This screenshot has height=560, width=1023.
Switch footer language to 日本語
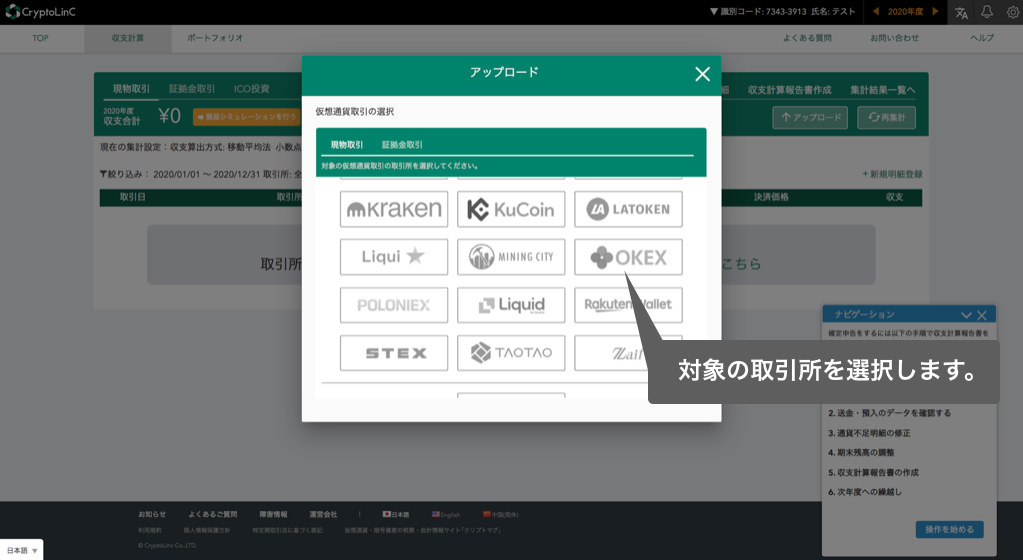[x=396, y=514]
